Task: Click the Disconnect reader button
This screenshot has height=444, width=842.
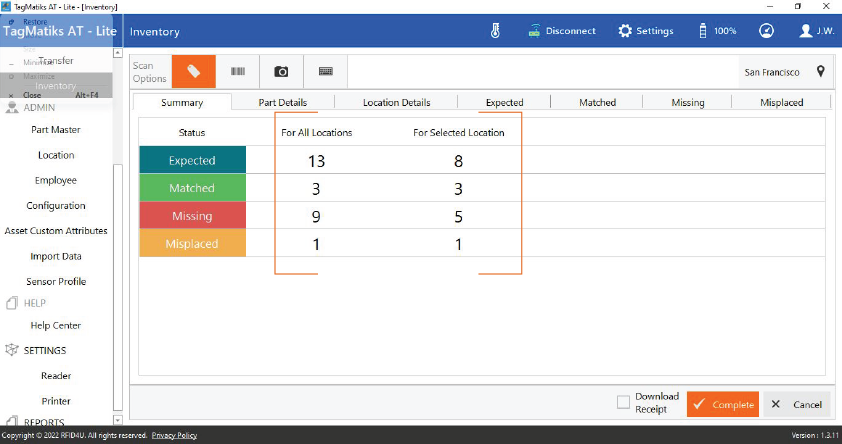Action: (x=562, y=31)
